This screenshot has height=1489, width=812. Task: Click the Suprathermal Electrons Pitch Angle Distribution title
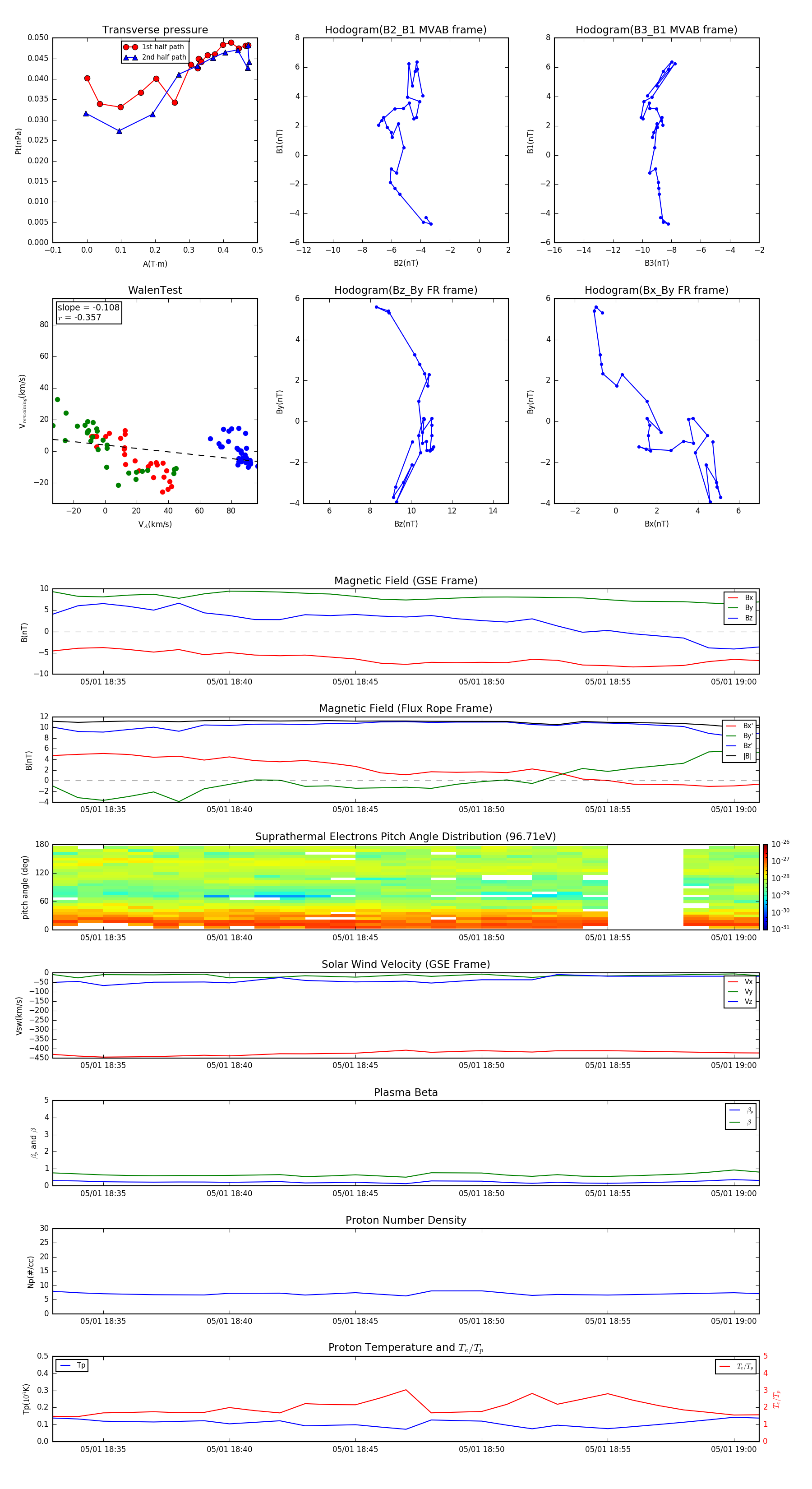tap(406, 837)
